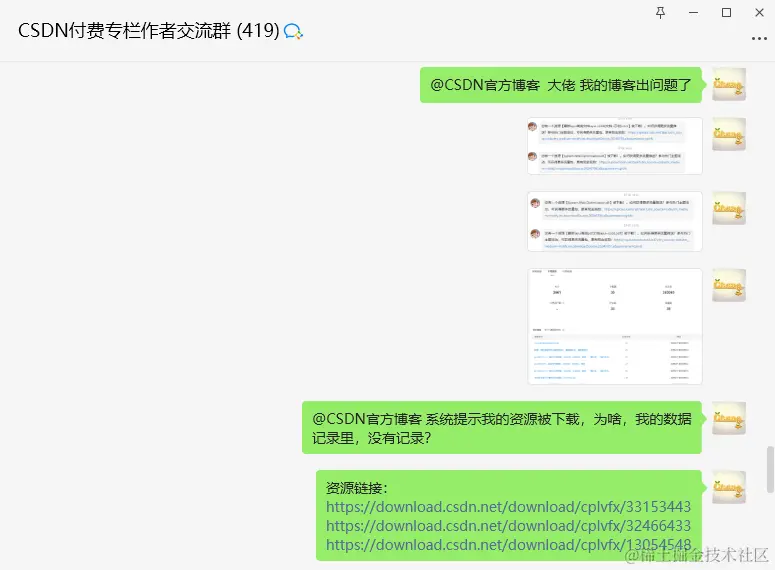
Task: Click the chat scrollbar thumb
Action: (x=770, y=469)
